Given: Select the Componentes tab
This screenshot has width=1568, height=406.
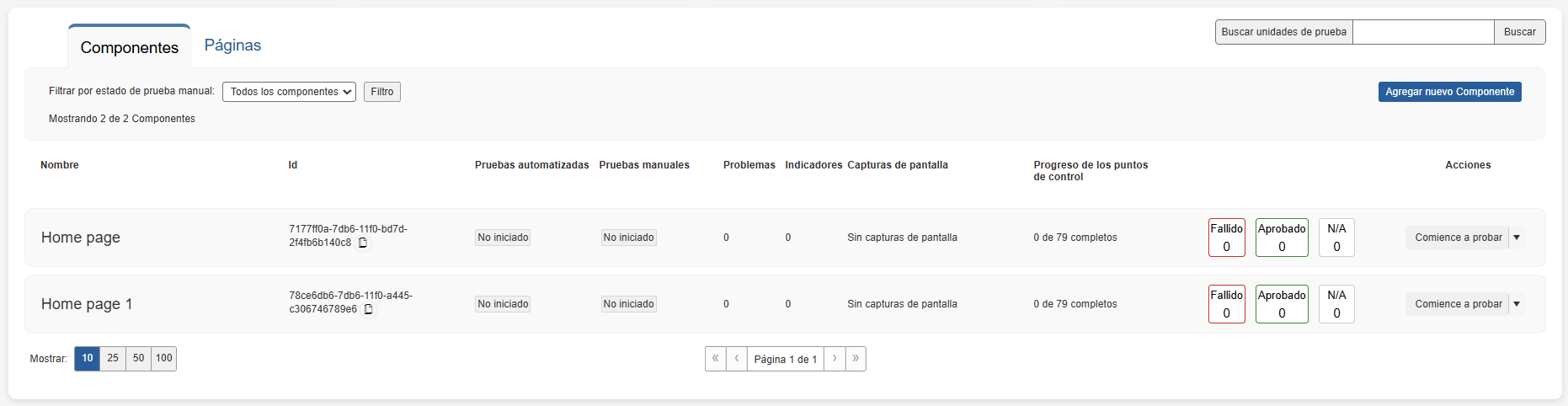Looking at the screenshot, I should click(130, 48).
